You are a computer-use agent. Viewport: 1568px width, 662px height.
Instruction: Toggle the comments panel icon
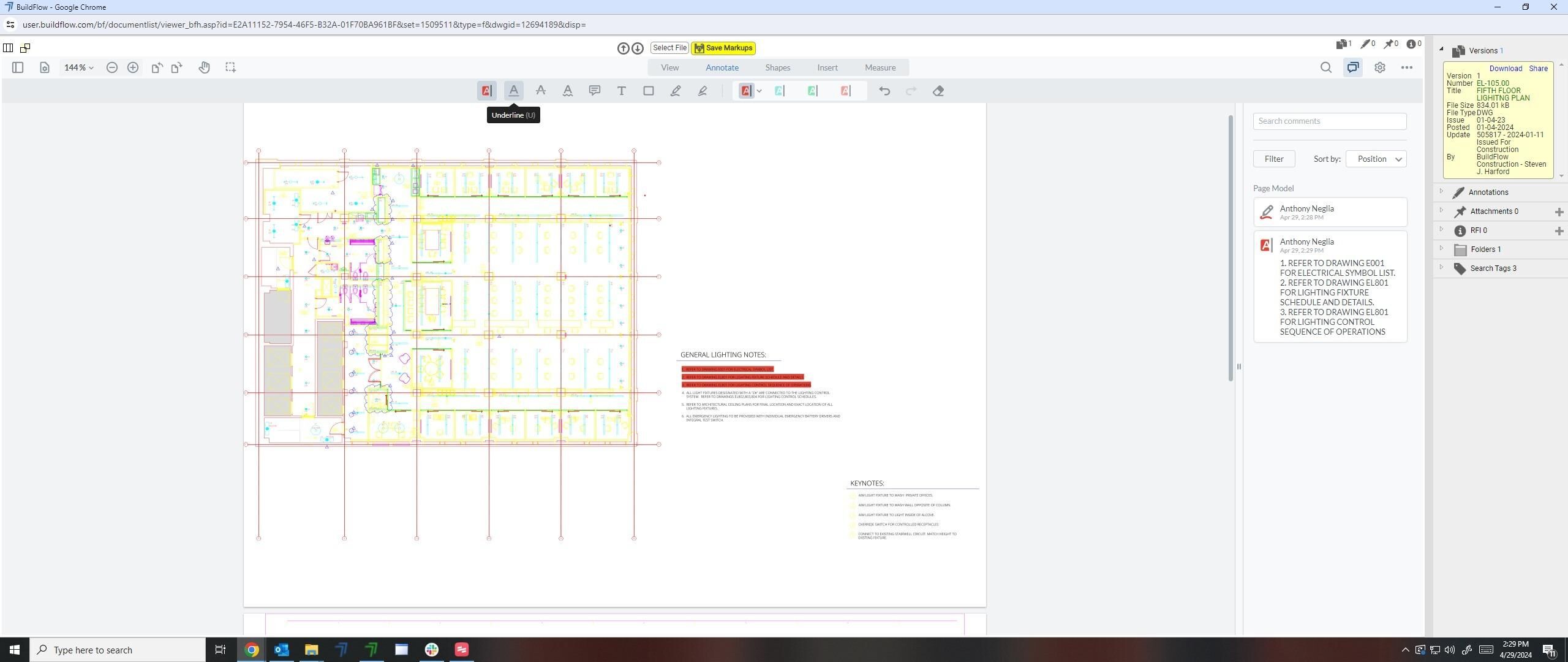coord(1352,67)
